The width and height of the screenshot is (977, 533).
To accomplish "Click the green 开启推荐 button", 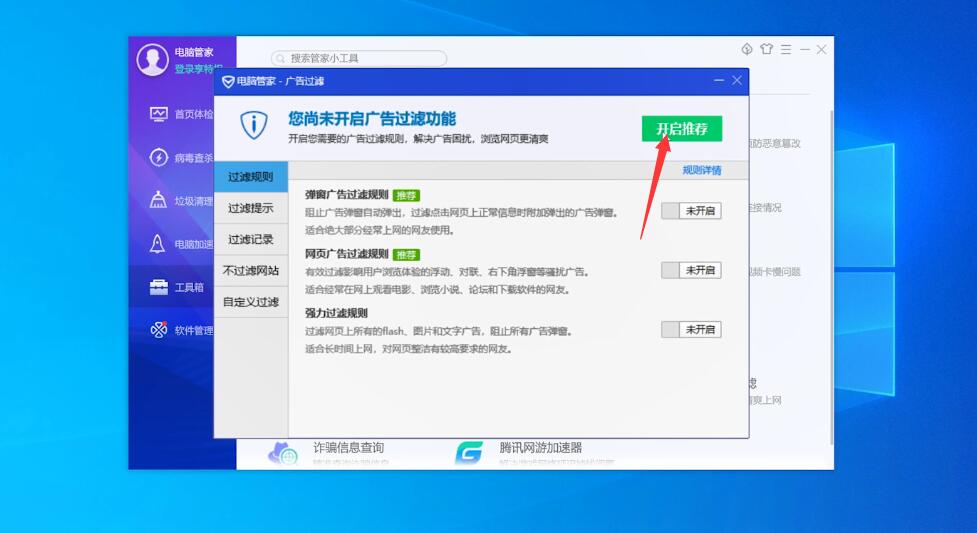I will (x=682, y=128).
